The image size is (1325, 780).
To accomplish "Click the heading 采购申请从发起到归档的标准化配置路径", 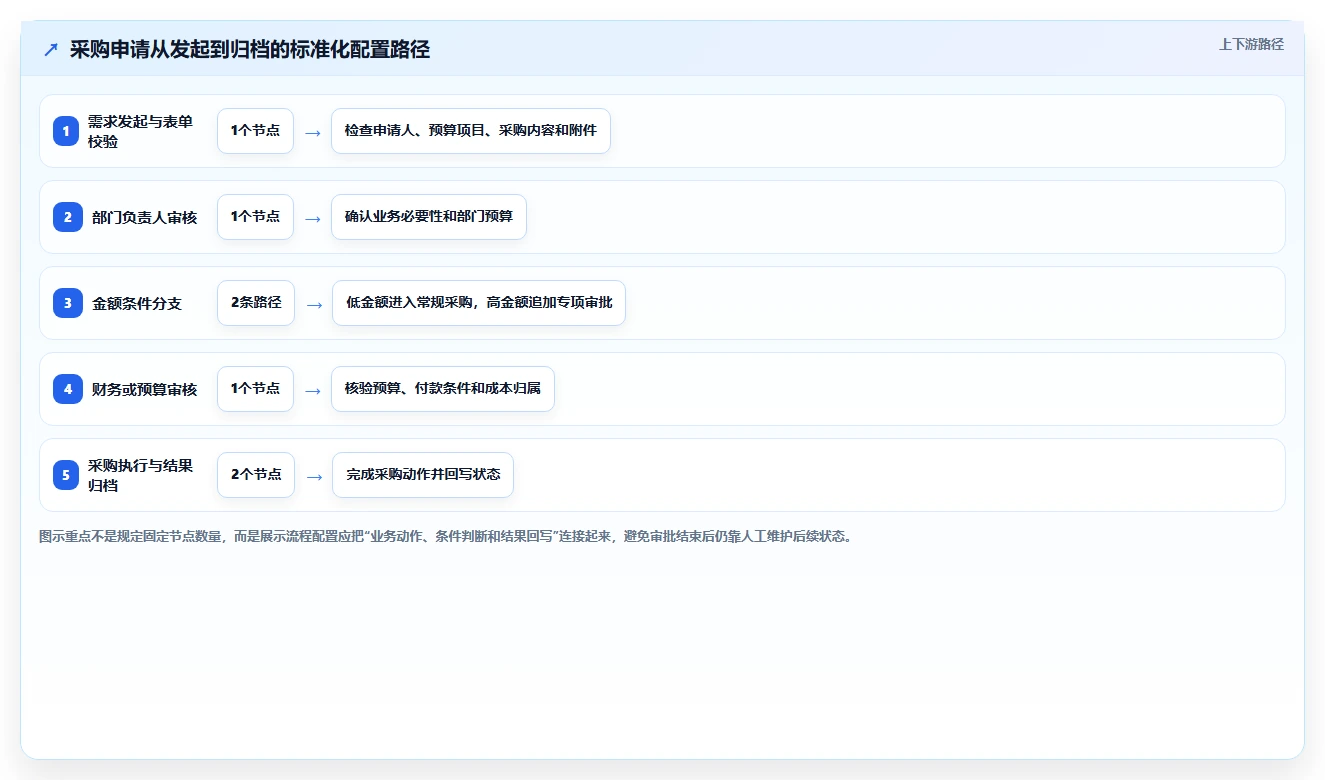I will coord(250,49).
